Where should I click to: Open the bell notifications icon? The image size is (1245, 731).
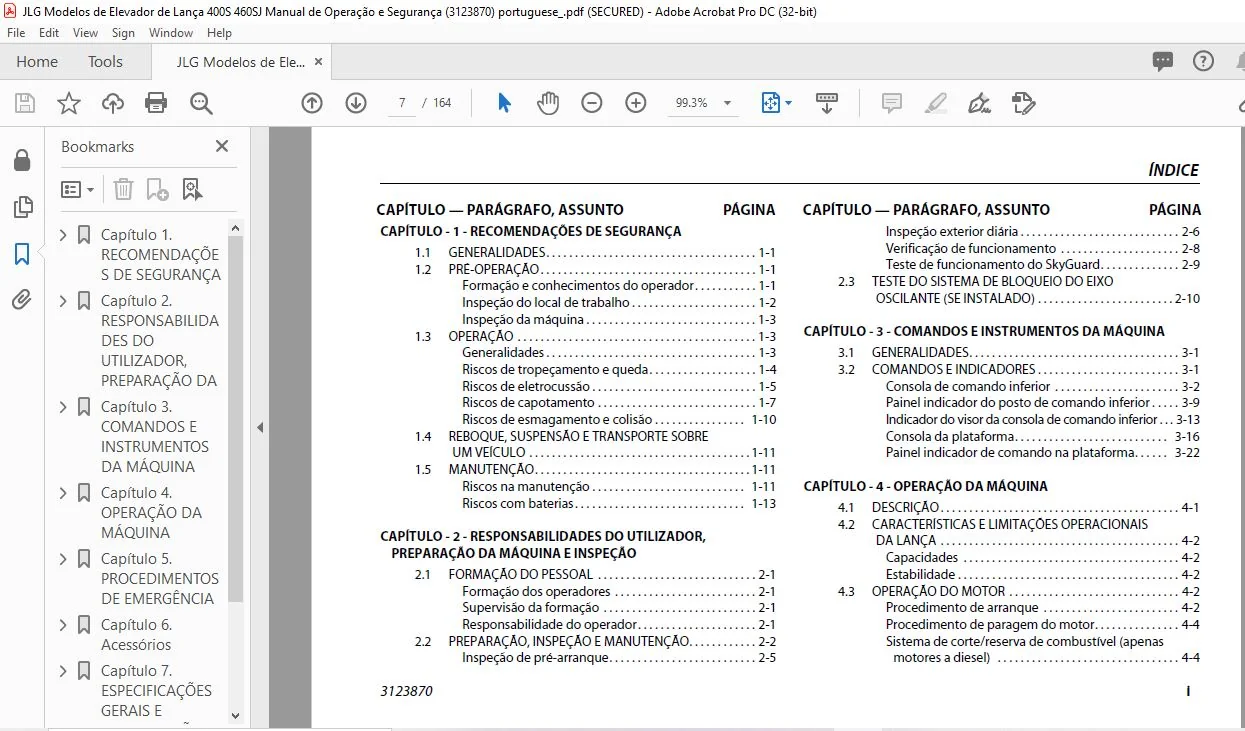[1240, 61]
